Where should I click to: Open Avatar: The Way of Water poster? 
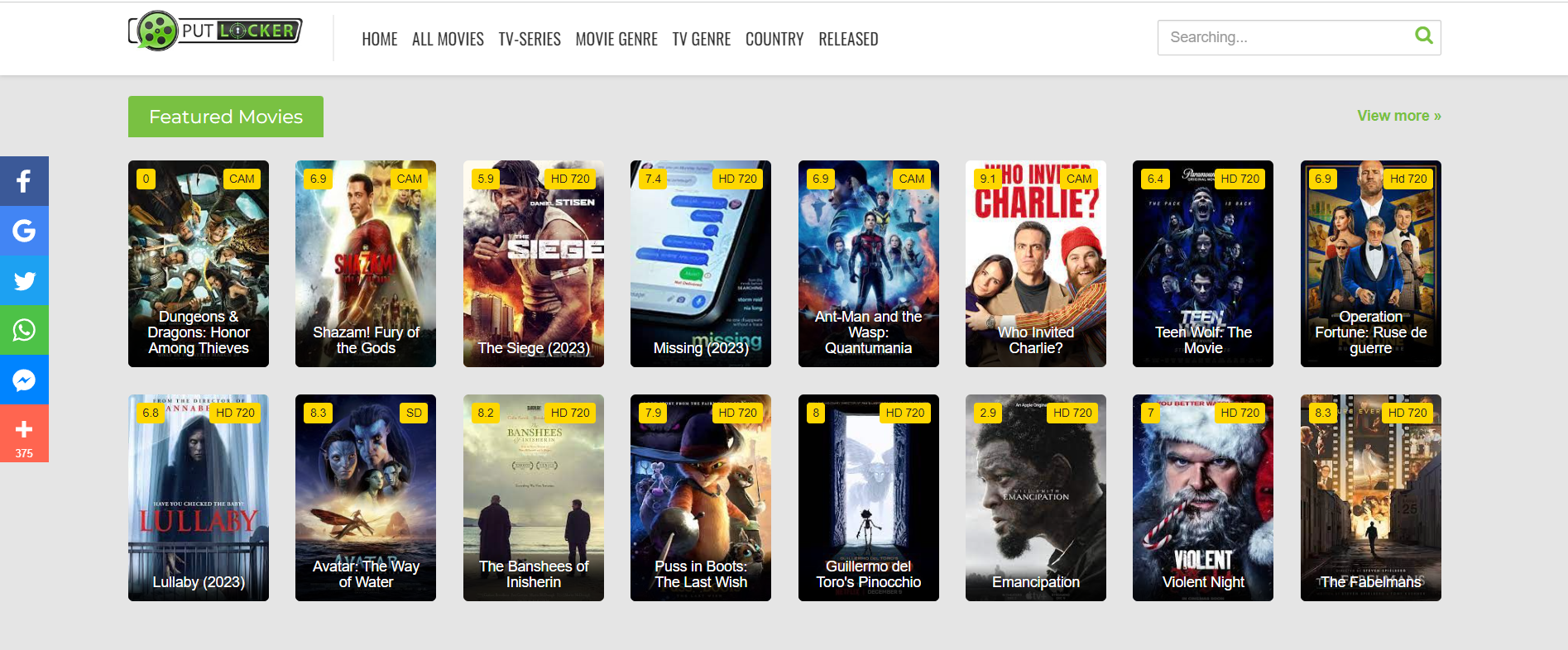pyautogui.click(x=366, y=498)
